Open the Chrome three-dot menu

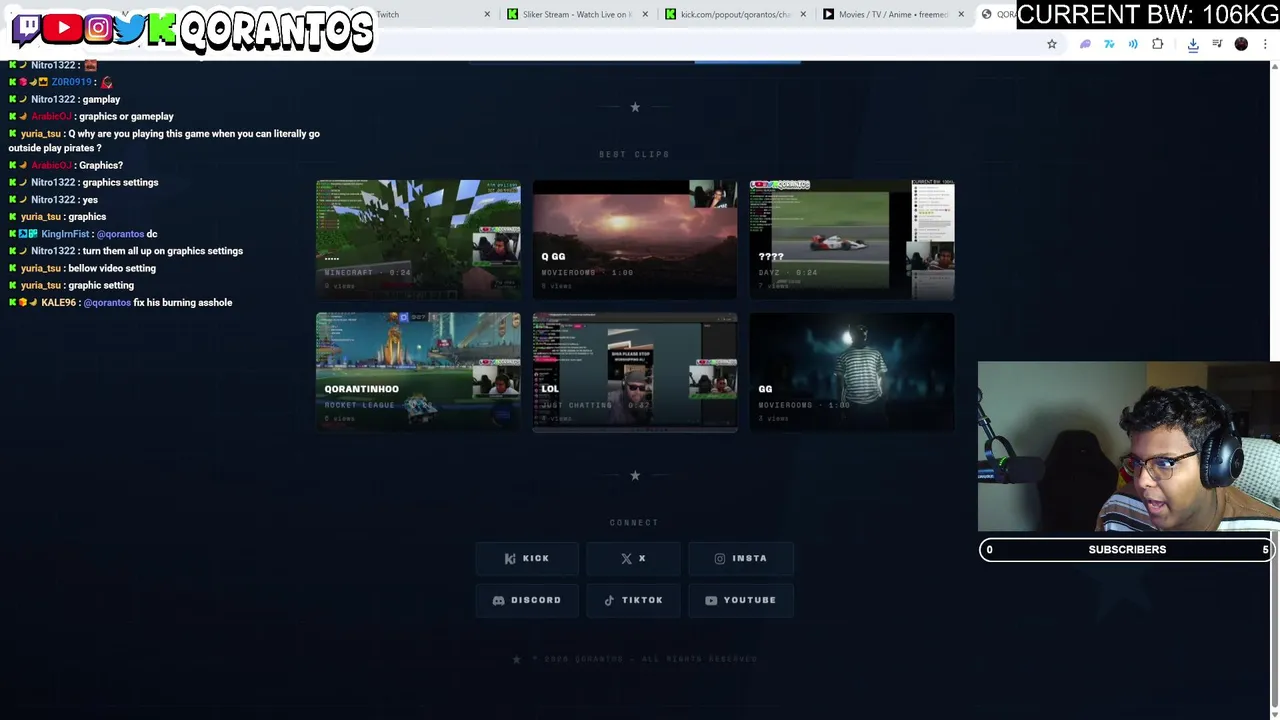1266,44
